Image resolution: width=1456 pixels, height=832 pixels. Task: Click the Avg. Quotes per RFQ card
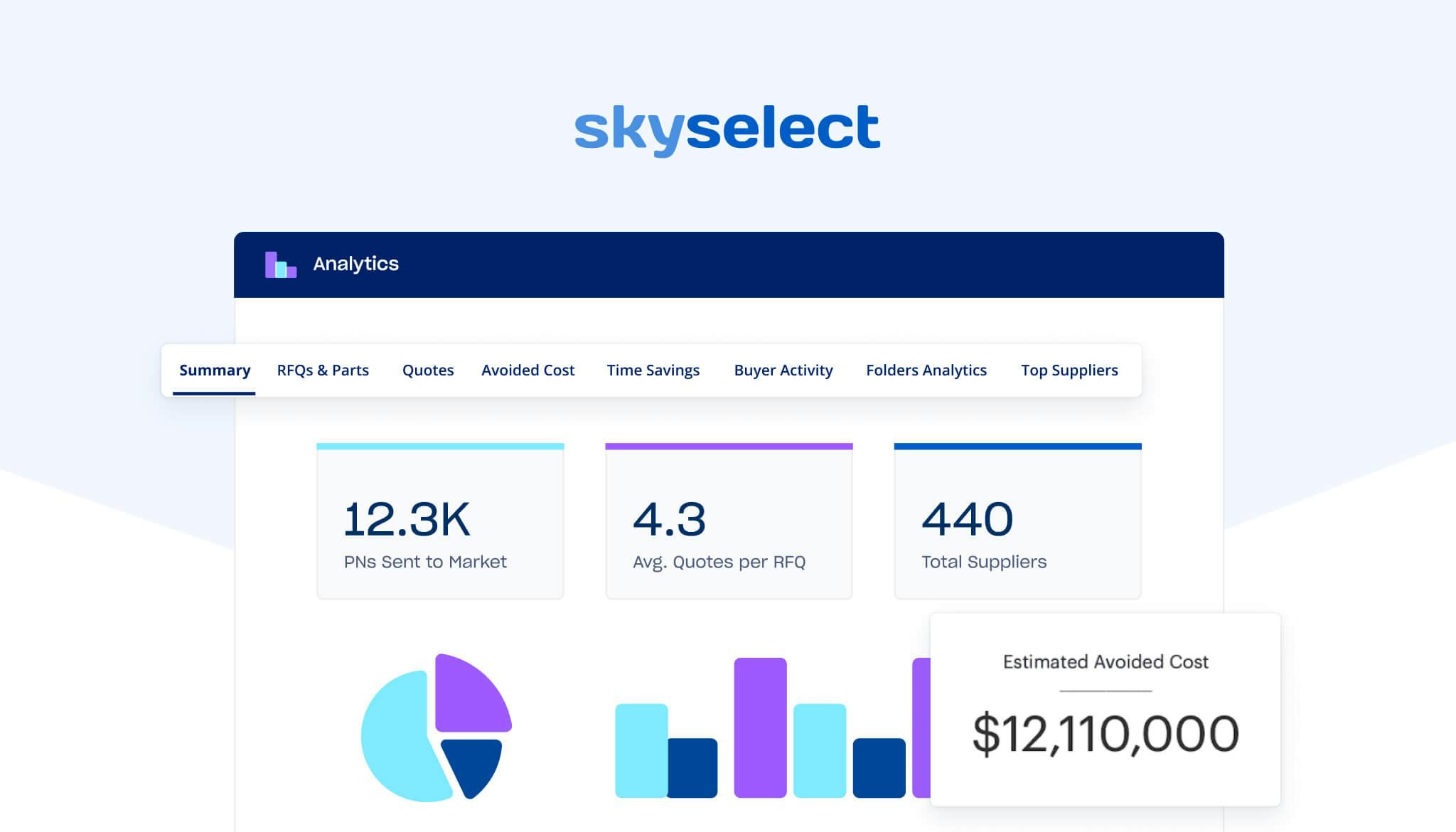point(729,523)
